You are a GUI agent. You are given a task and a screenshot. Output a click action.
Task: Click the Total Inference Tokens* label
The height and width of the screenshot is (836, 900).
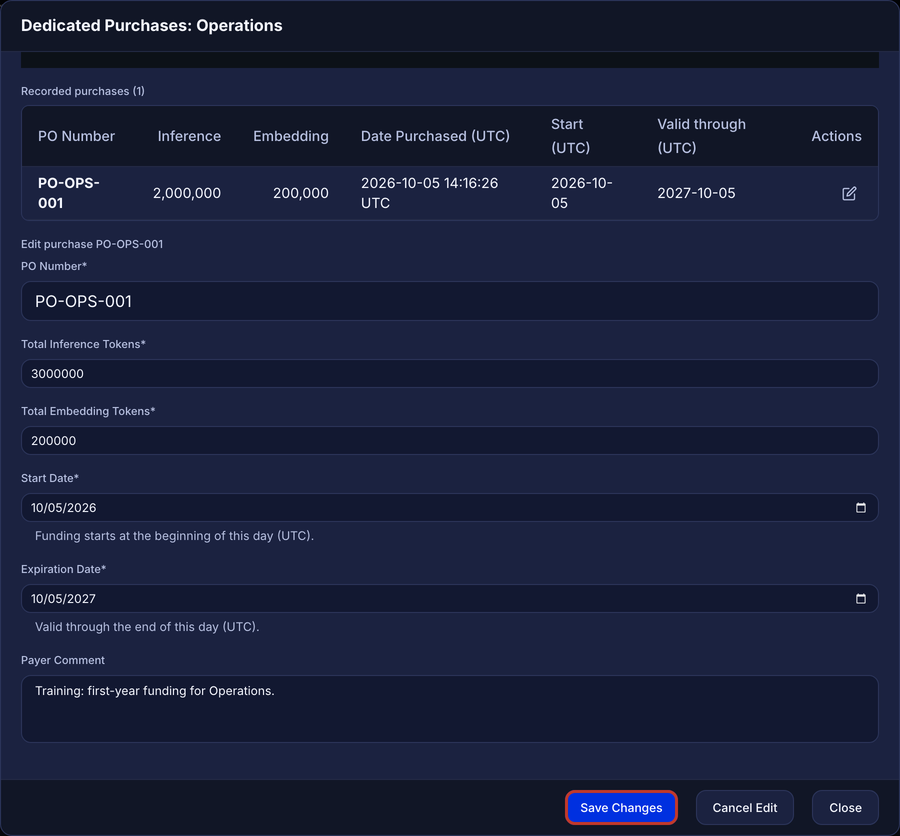pyautogui.click(x=83, y=344)
